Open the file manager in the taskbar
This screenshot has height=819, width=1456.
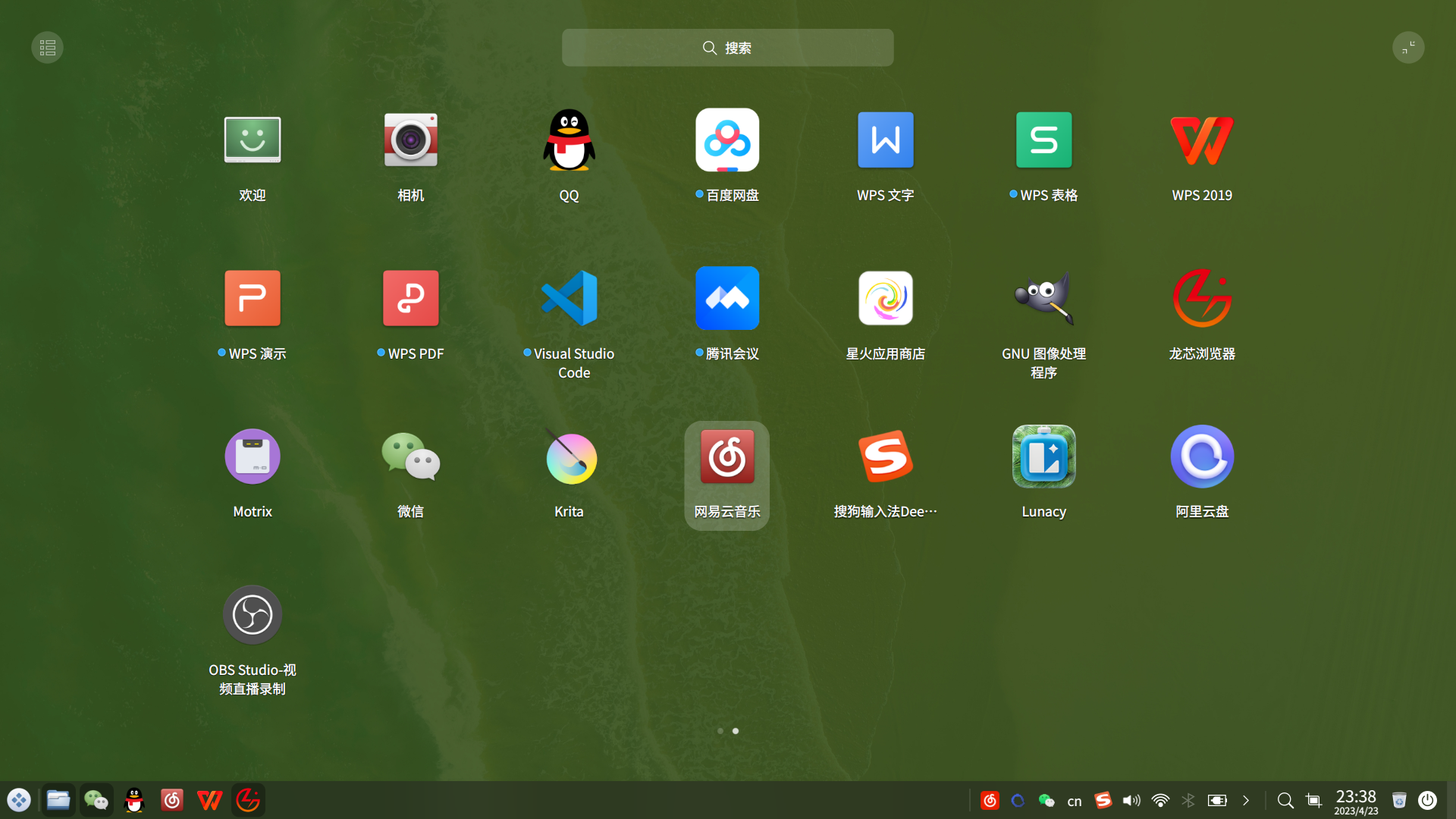[x=58, y=800]
